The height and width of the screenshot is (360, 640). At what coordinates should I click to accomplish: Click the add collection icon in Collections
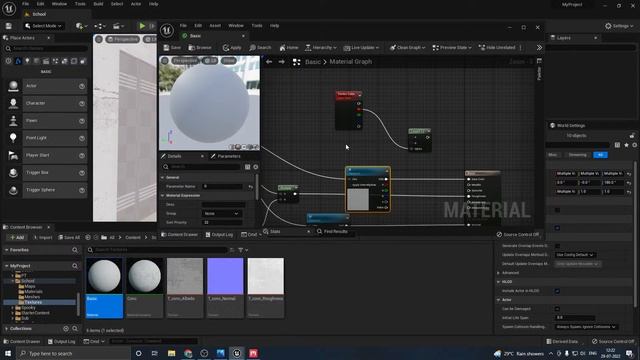[x=66, y=329]
